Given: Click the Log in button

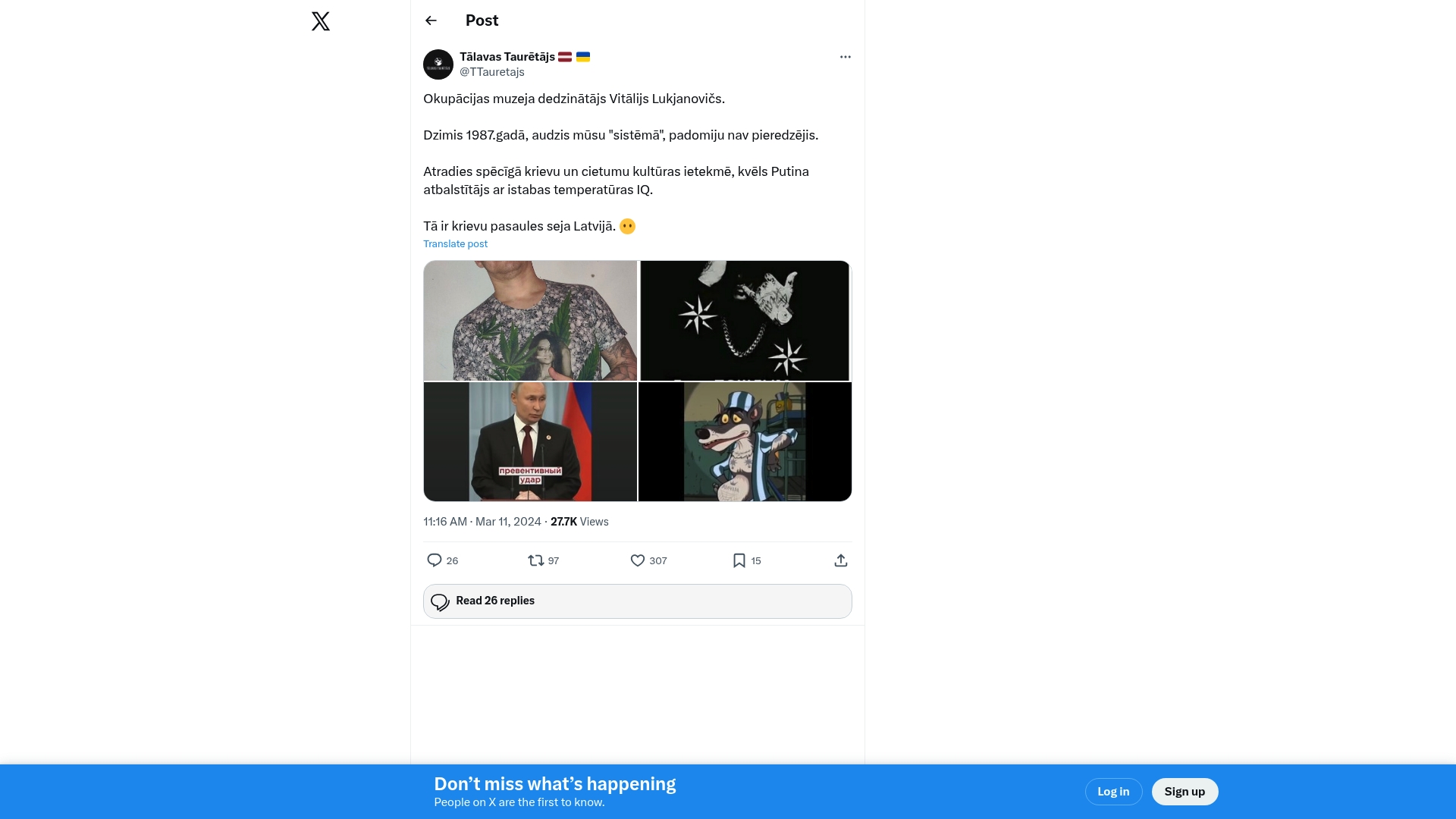Looking at the screenshot, I should tap(1113, 792).
